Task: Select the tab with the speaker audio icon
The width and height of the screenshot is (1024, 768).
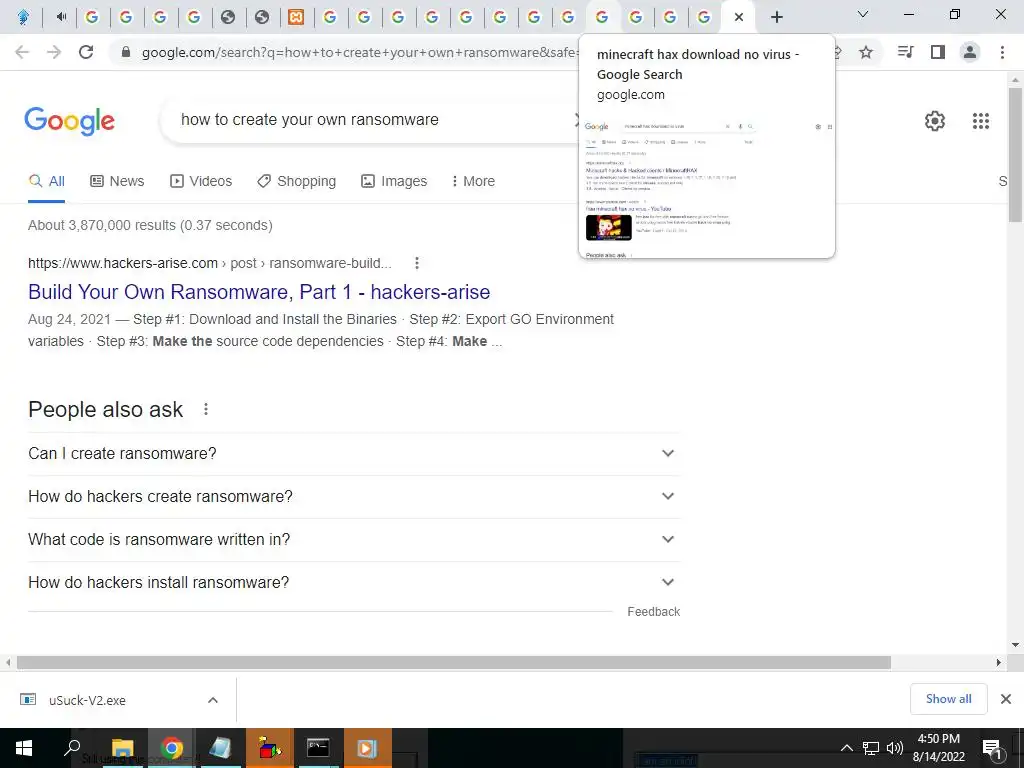Action: point(61,17)
